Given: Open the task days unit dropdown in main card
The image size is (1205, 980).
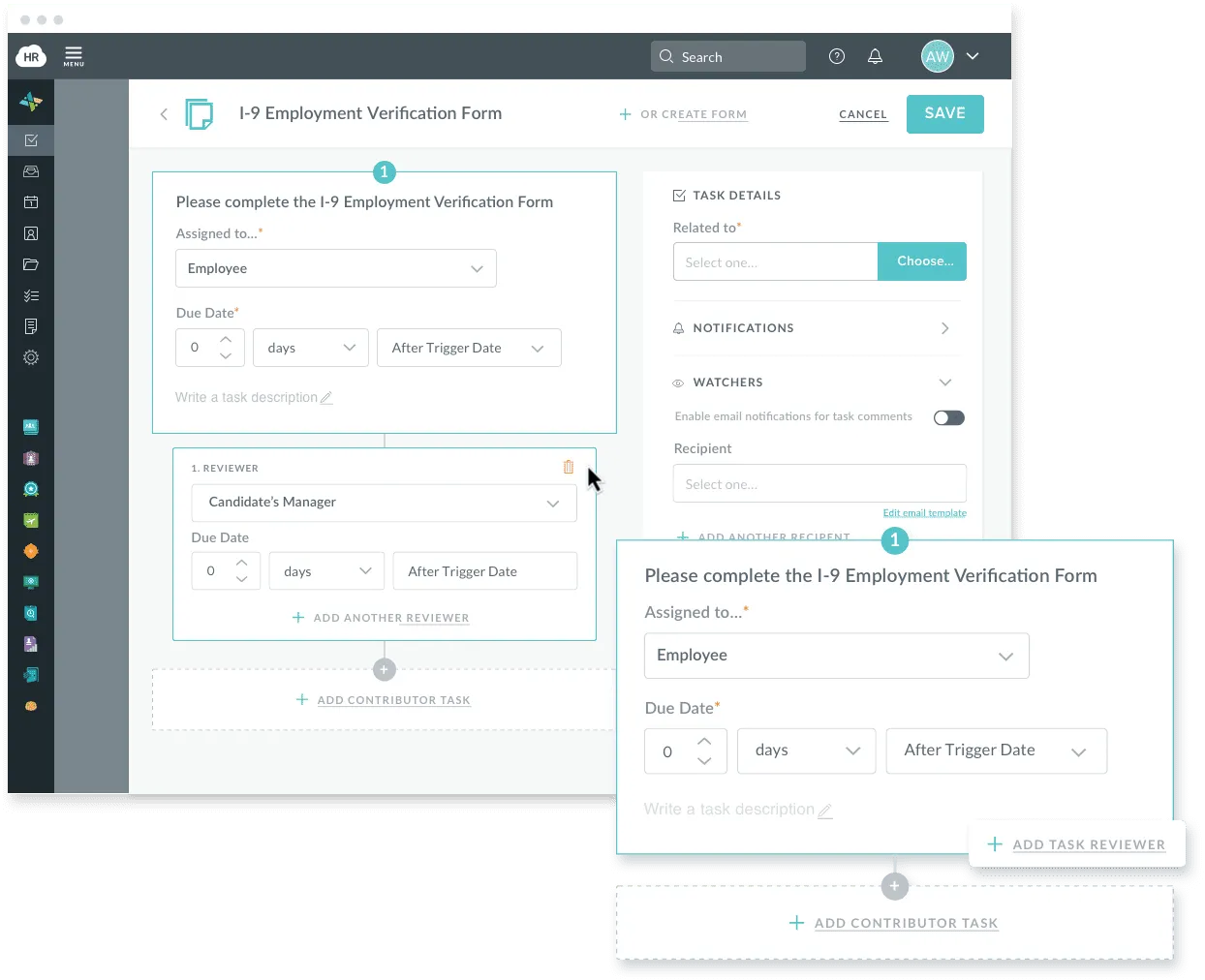Looking at the screenshot, I should [x=311, y=348].
